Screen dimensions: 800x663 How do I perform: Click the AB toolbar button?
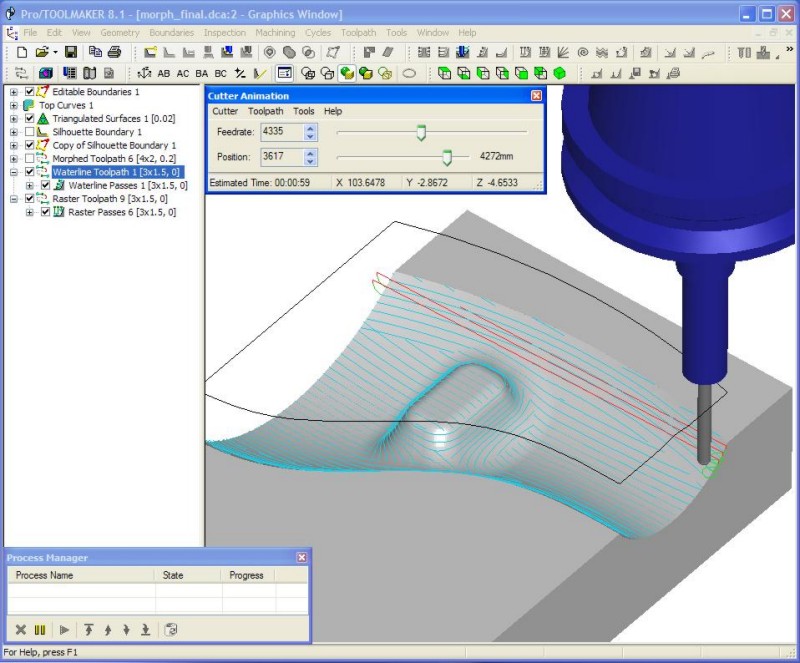click(x=164, y=73)
